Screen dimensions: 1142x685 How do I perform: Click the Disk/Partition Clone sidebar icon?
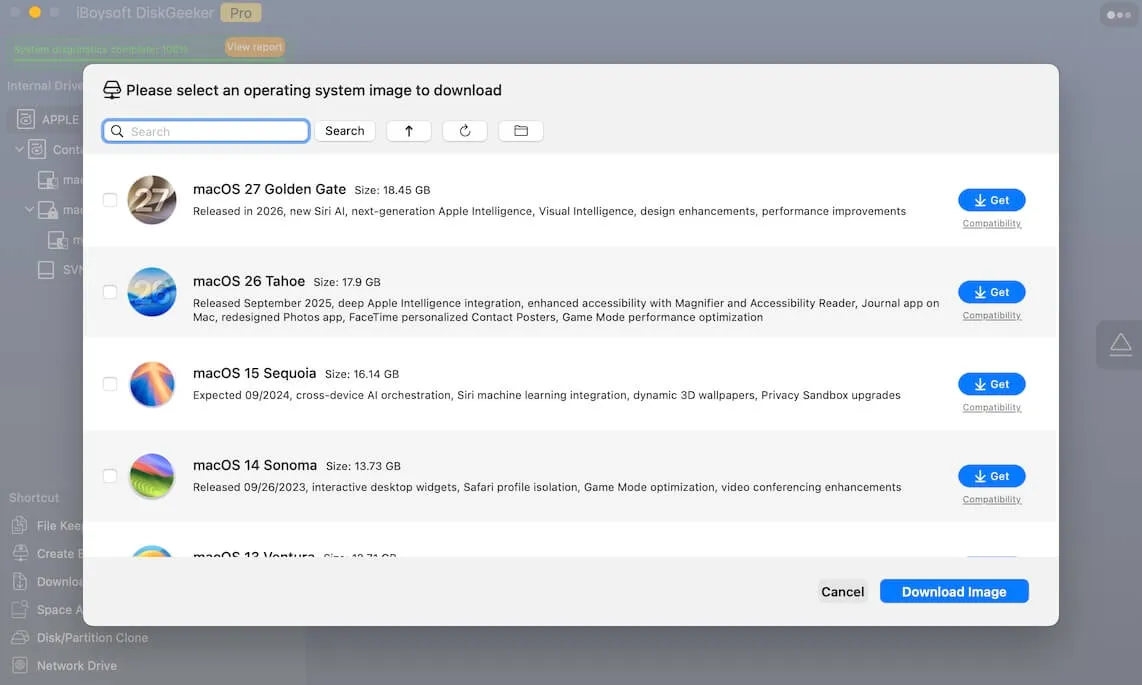coord(20,638)
